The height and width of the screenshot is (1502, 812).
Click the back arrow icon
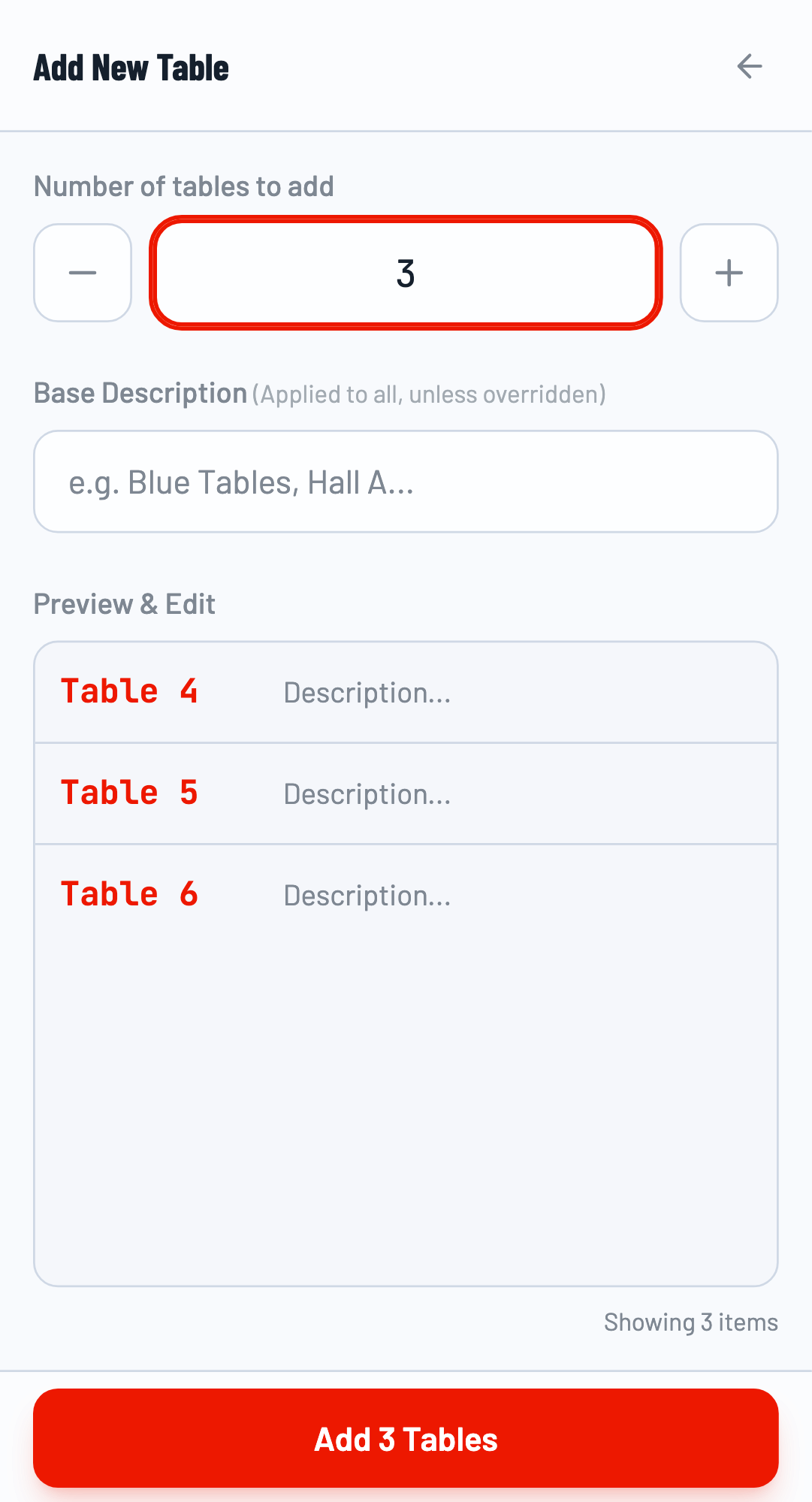(749, 66)
